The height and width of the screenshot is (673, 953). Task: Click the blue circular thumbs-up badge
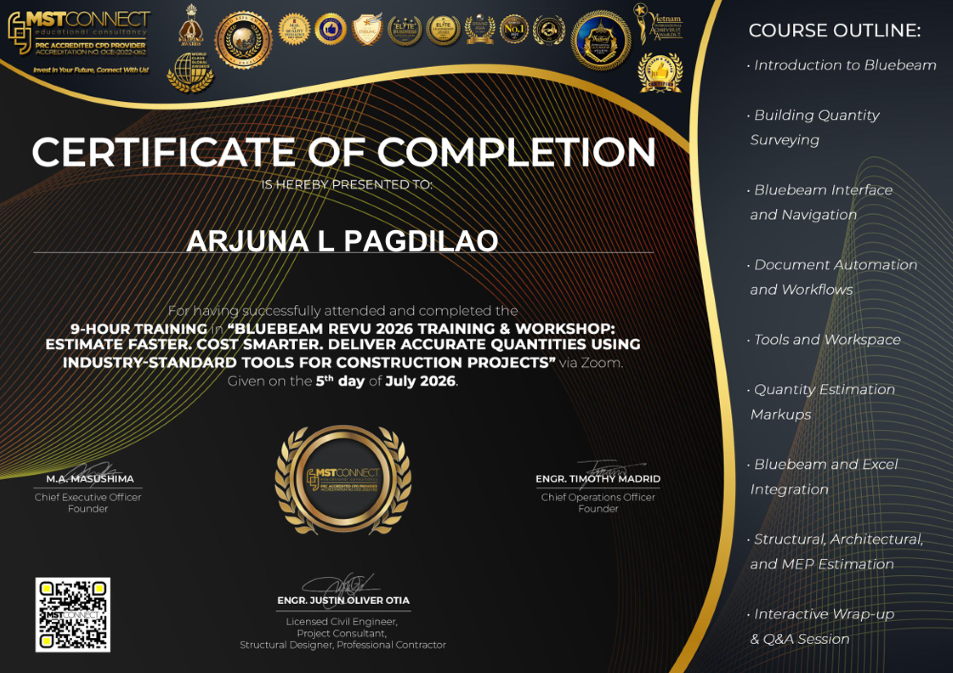click(331, 29)
